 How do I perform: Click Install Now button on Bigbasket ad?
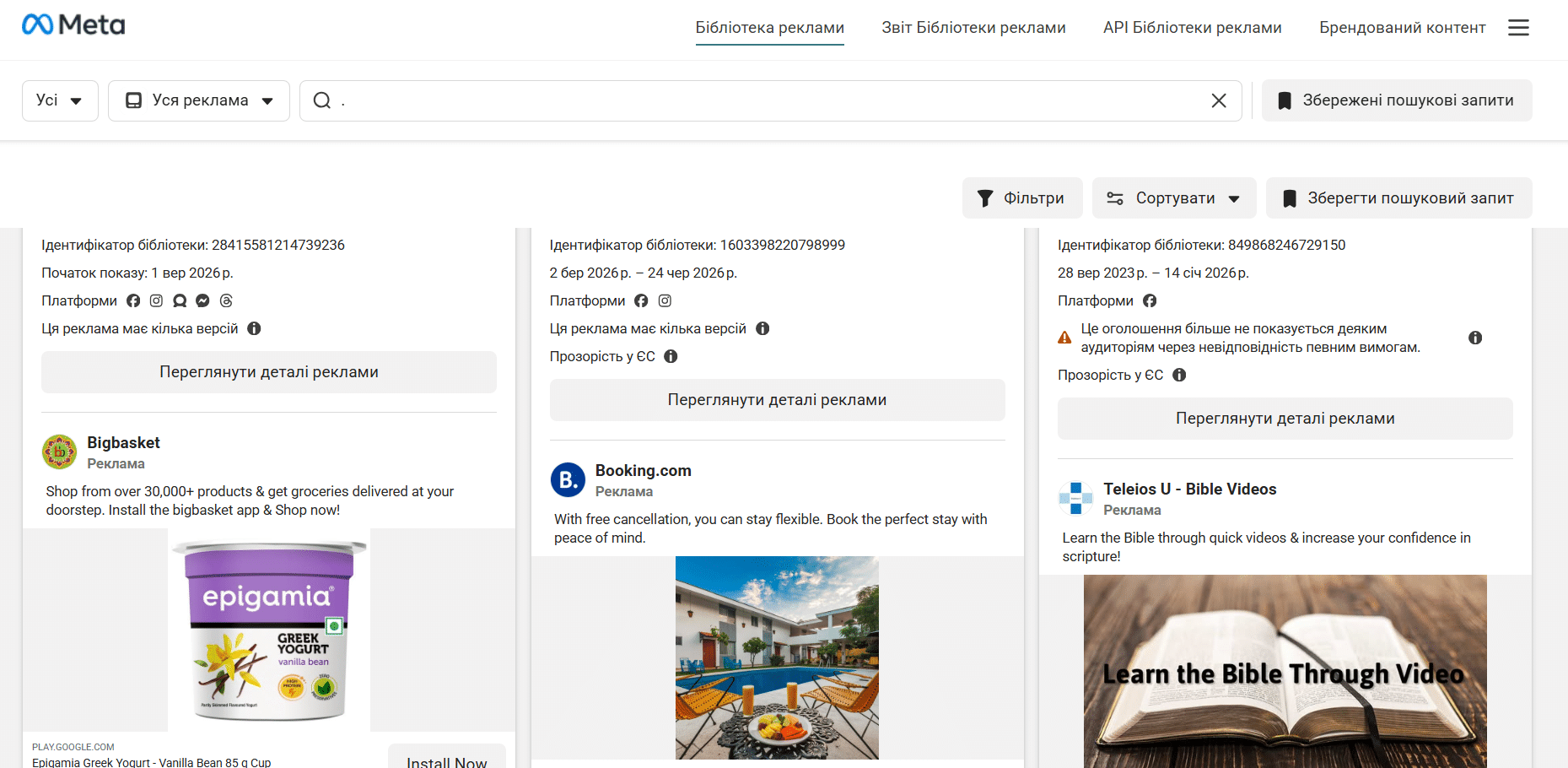pyautogui.click(x=447, y=758)
